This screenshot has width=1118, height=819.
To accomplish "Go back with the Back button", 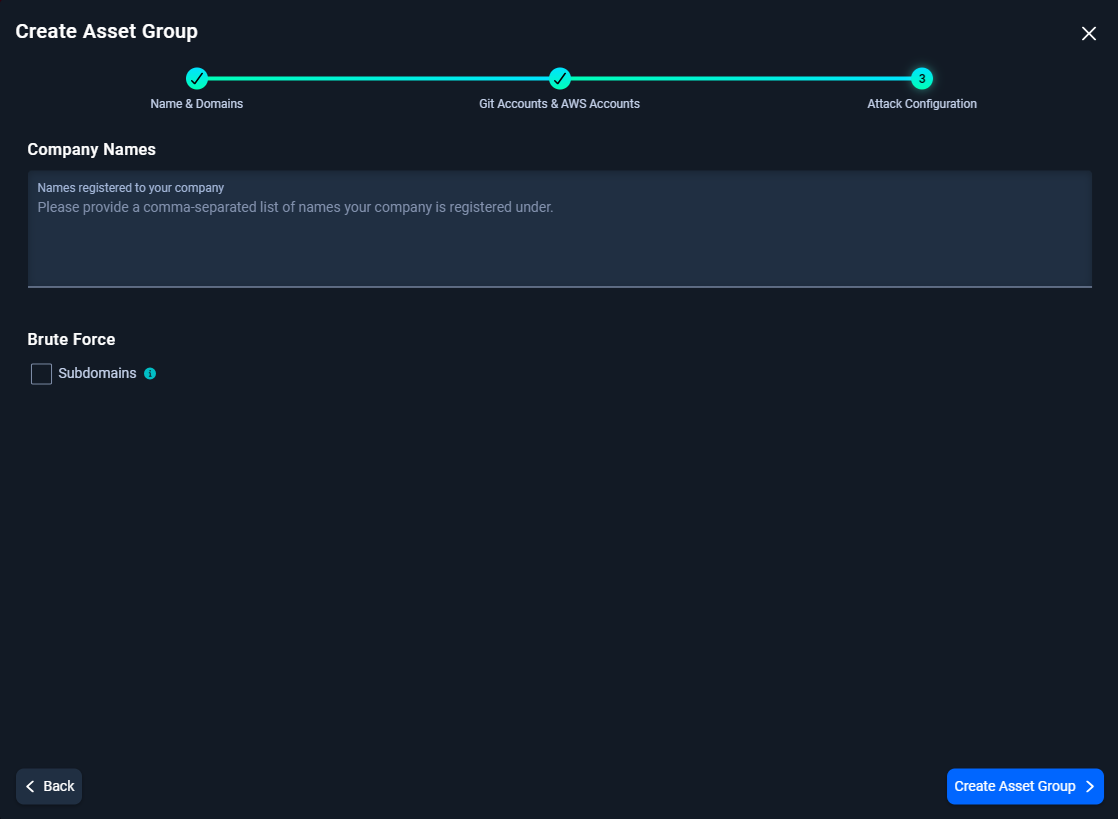I will pos(49,786).
